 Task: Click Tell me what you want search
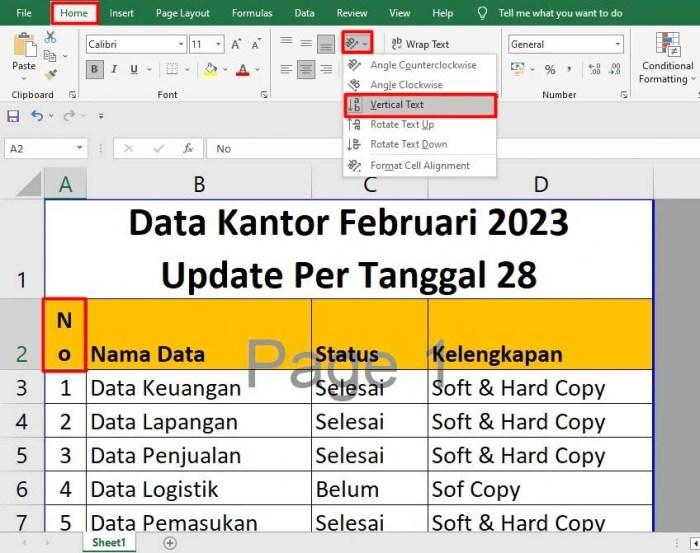click(x=560, y=13)
